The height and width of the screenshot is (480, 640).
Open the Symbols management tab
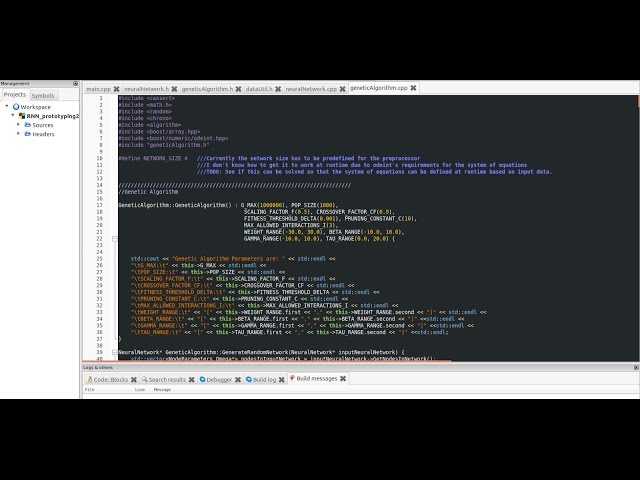pyautogui.click(x=43, y=96)
